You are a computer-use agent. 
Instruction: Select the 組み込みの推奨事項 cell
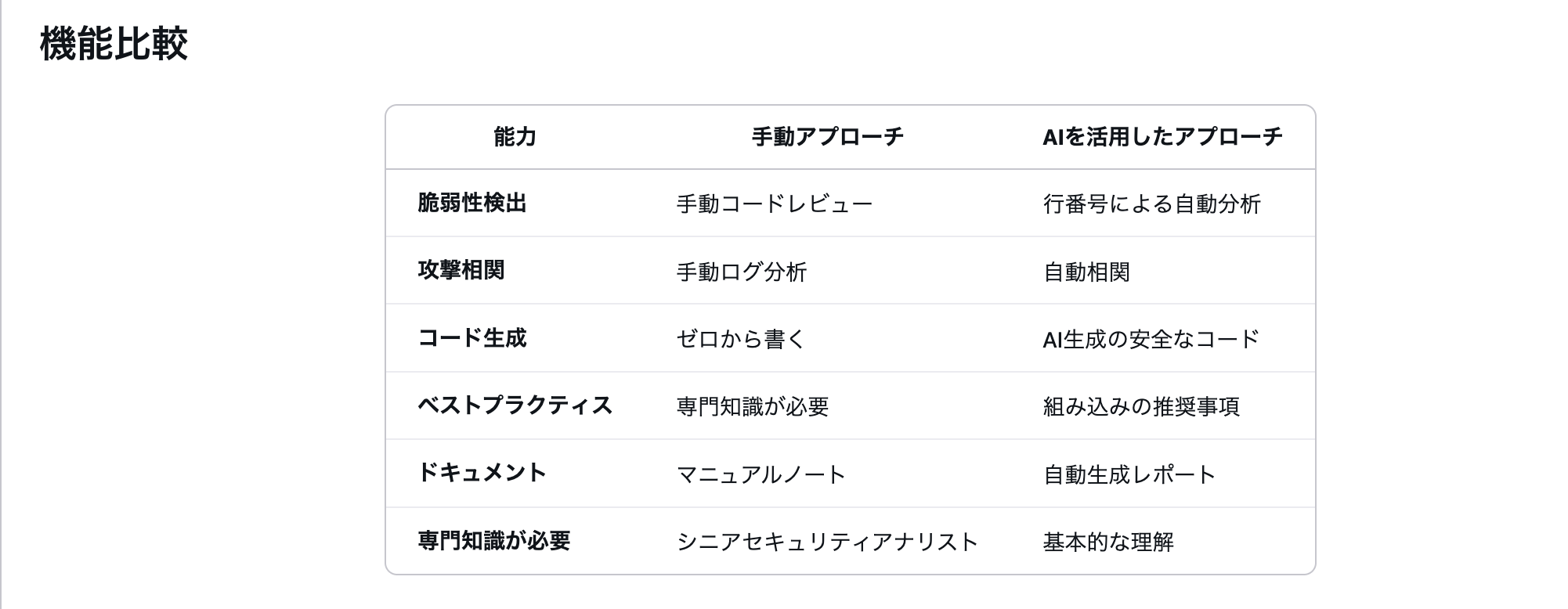click(x=1141, y=406)
